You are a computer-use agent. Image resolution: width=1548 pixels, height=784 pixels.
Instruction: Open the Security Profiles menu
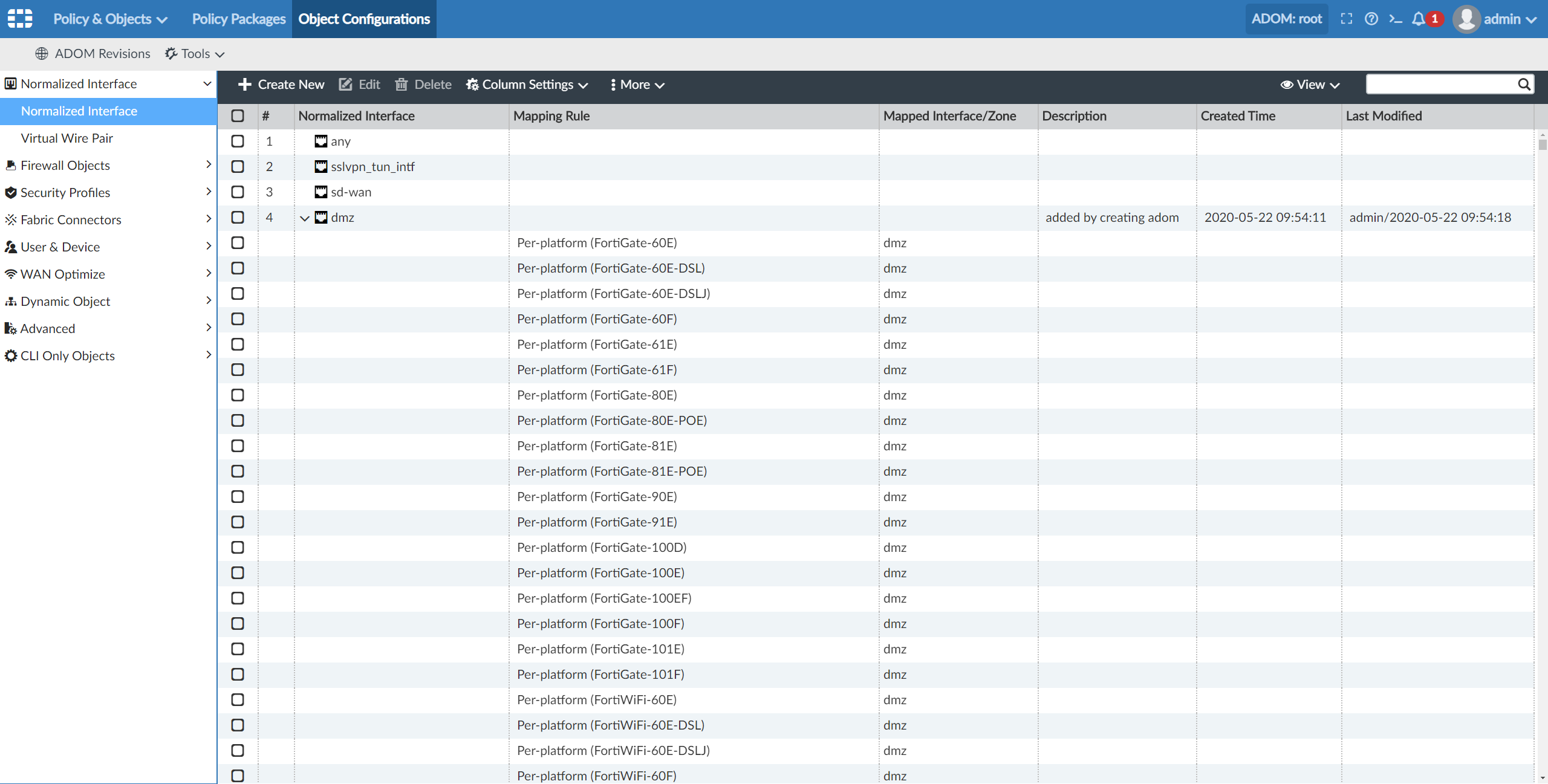pyautogui.click(x=108, y=192)
